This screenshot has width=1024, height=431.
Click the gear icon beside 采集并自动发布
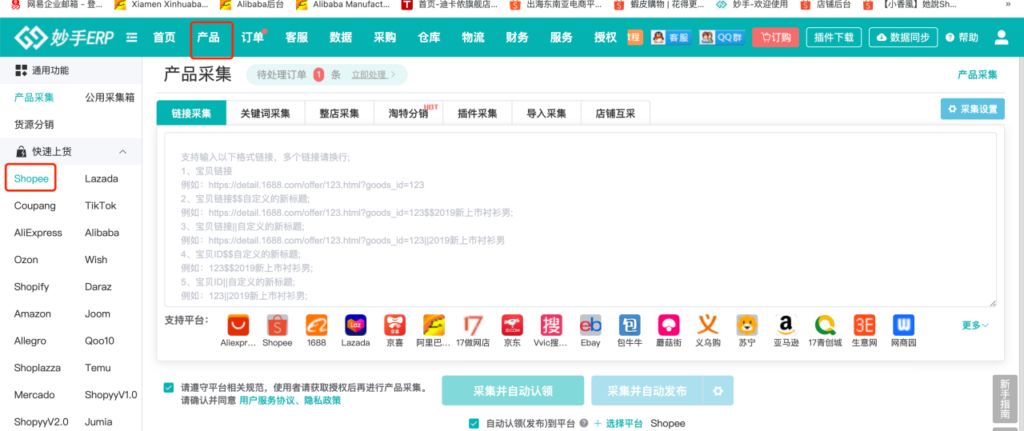[x=718, y=391]
